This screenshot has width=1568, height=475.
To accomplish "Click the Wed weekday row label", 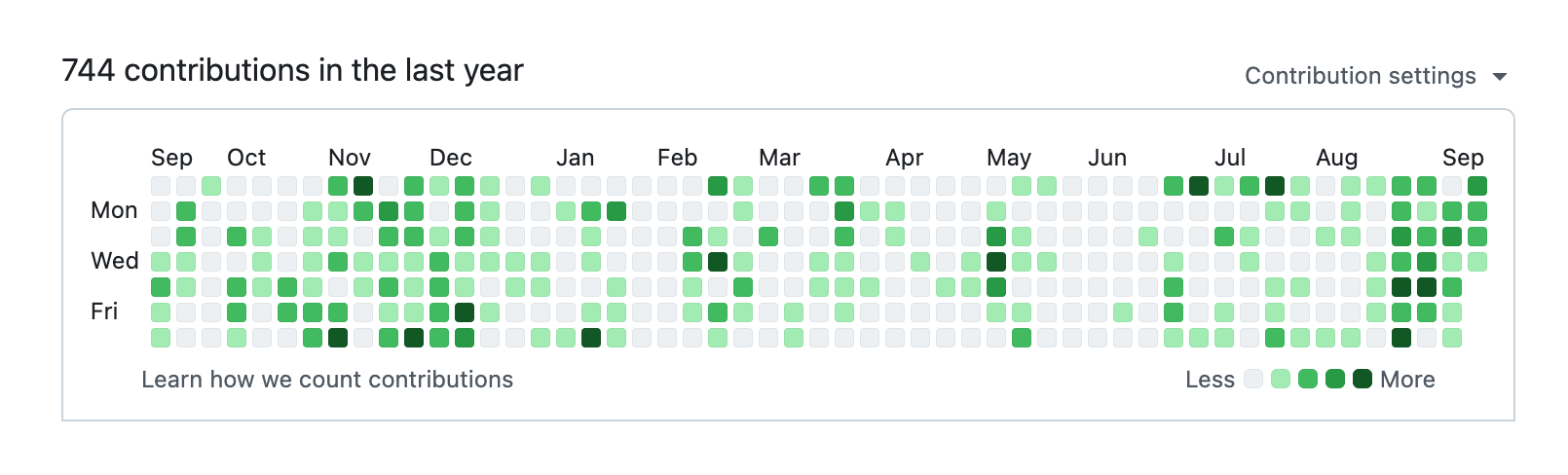I will [115, 261].
